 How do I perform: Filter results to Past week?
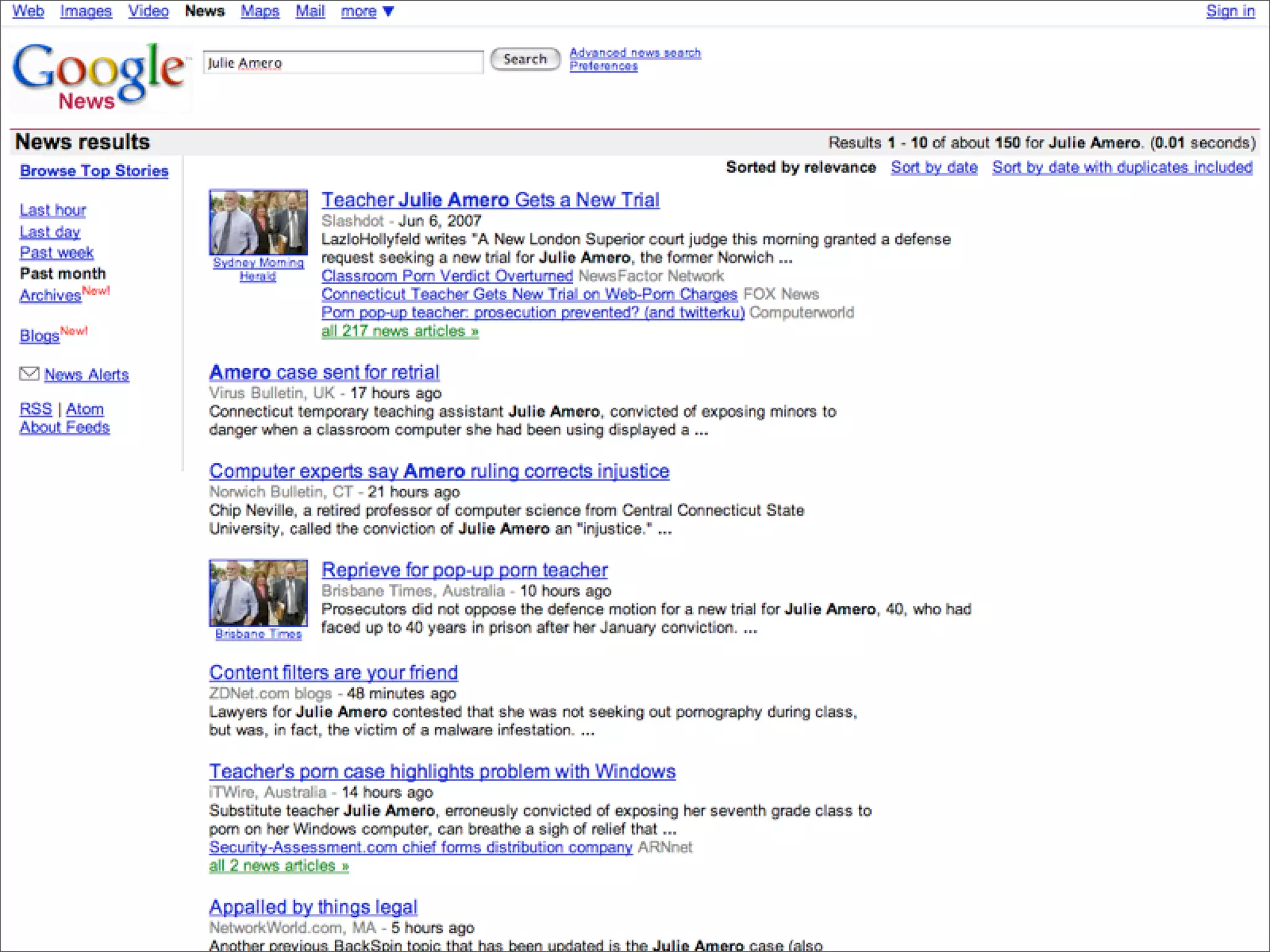tap(56, 253)
